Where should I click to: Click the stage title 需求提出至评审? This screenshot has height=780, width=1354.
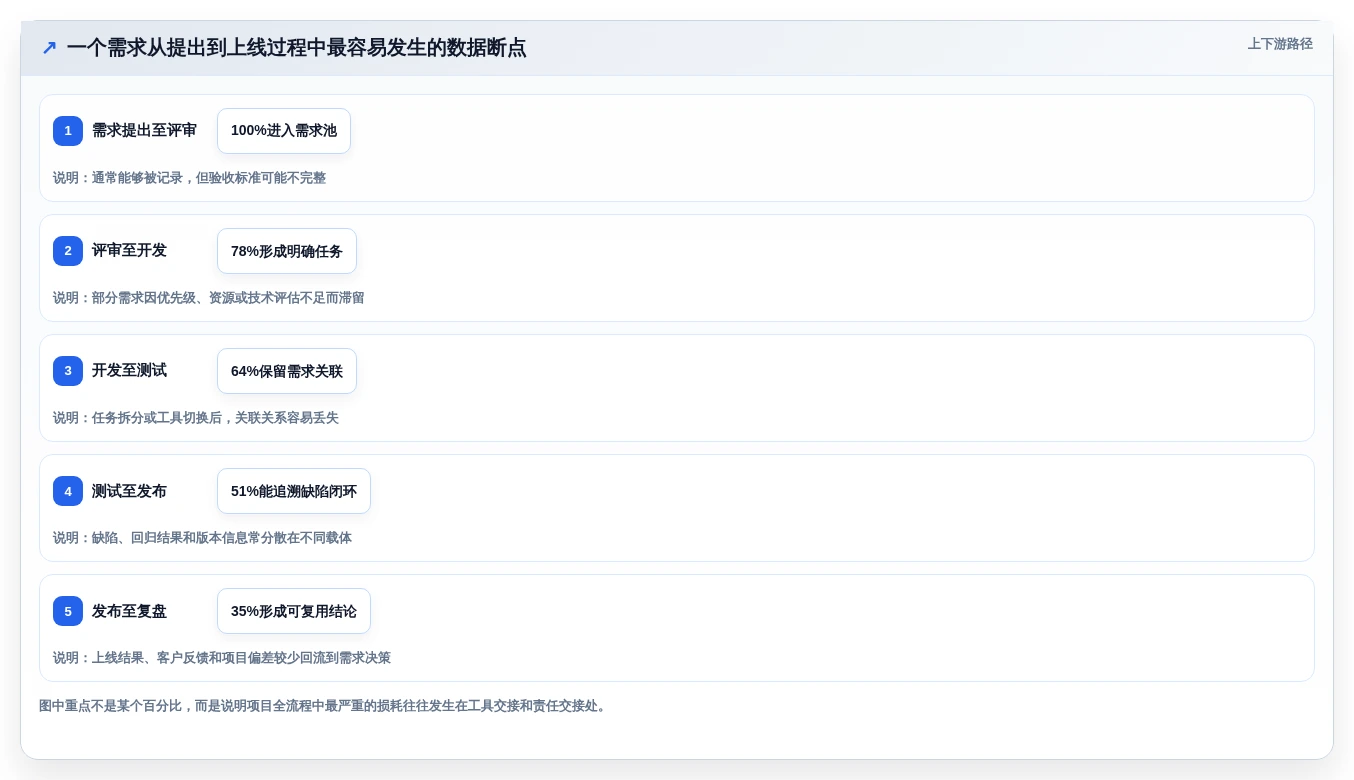tap(144, 130)
